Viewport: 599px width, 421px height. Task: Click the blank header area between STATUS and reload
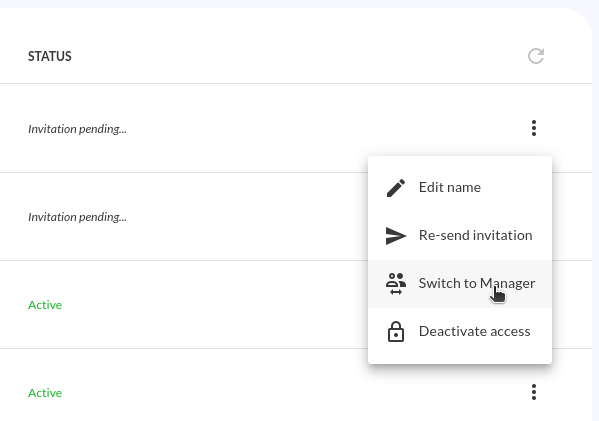(x=298, y=56)
